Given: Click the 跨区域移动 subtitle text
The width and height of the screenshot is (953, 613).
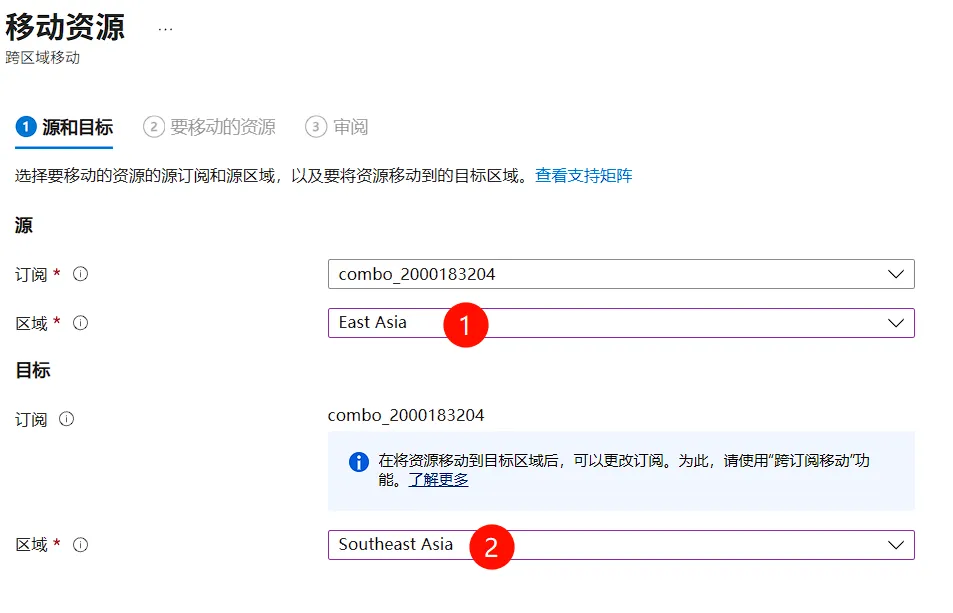Looking at the screenshot, I should pos(43,58).
